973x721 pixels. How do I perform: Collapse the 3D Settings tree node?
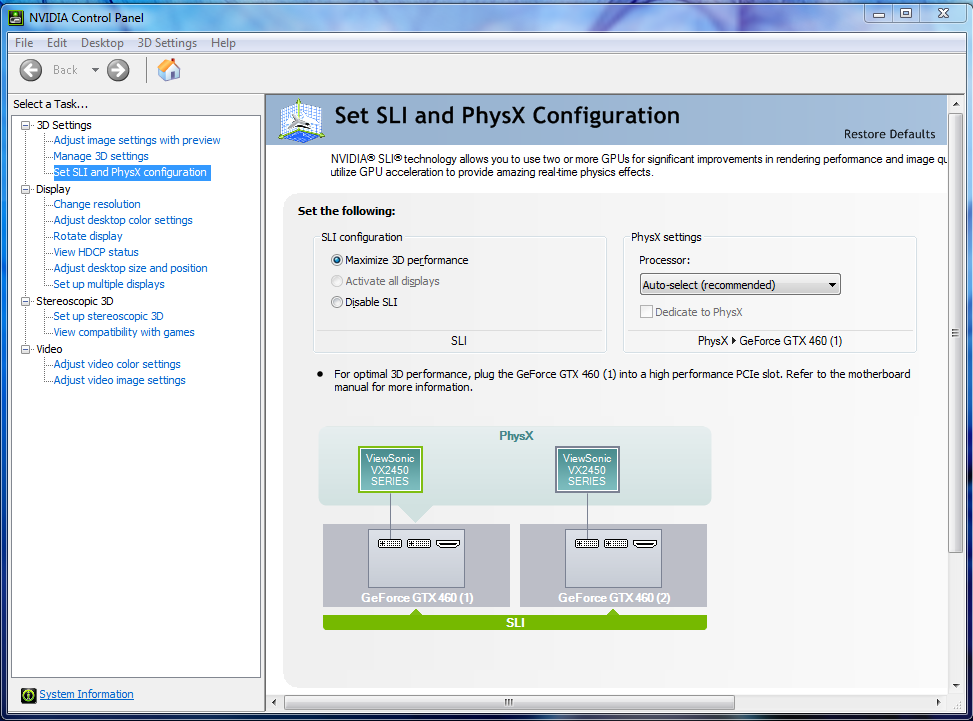[25, 125]
